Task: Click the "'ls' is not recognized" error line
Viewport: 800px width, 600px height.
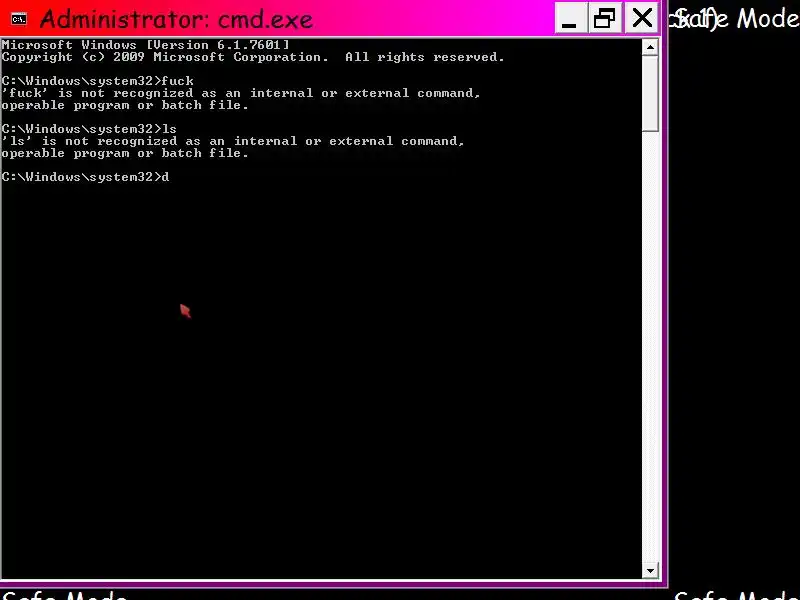Action: (x=233, y=141)
